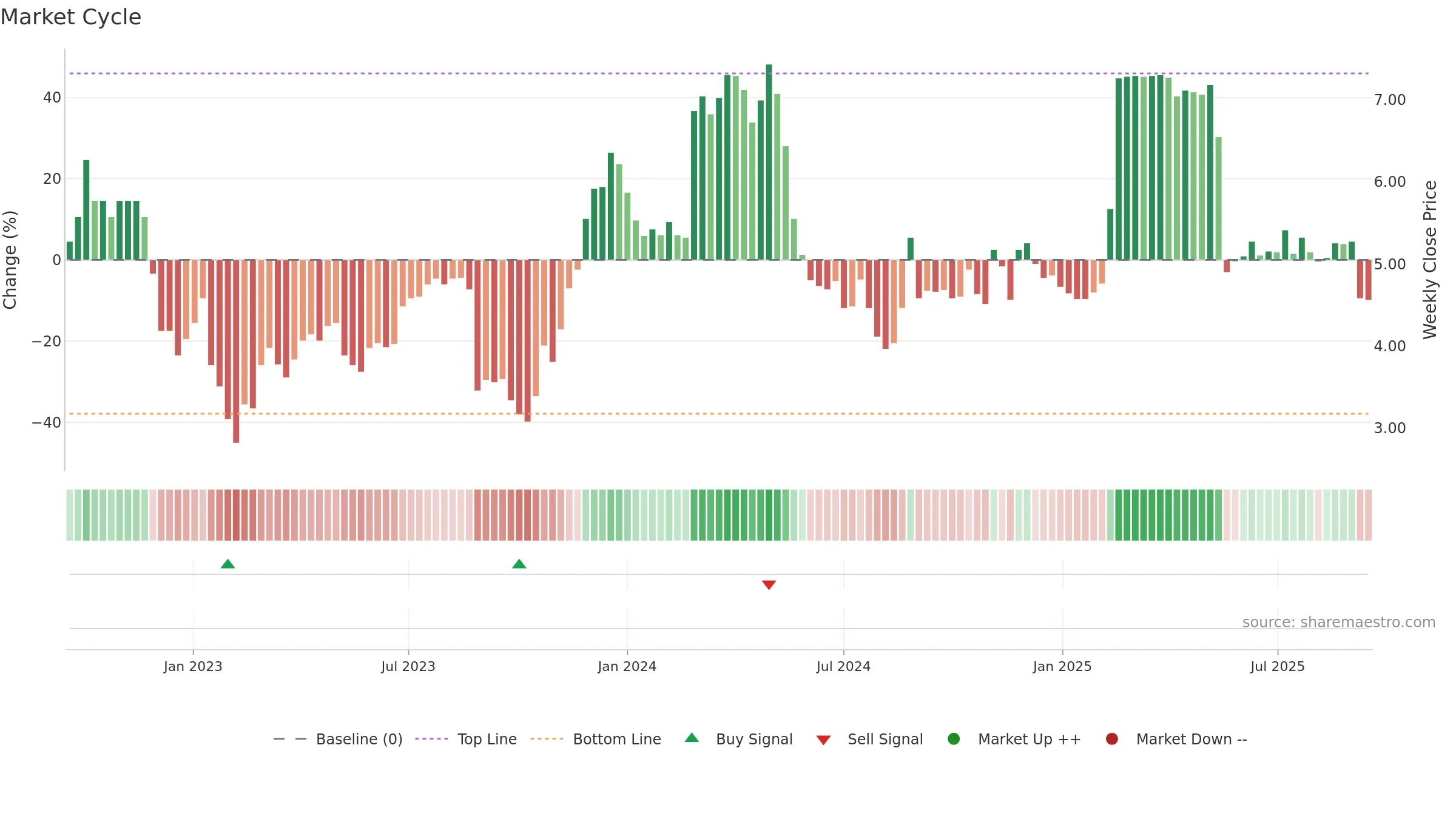Click the Jul 2025 axis label
Viewport: 1456px width, 819px height.
1278,666
